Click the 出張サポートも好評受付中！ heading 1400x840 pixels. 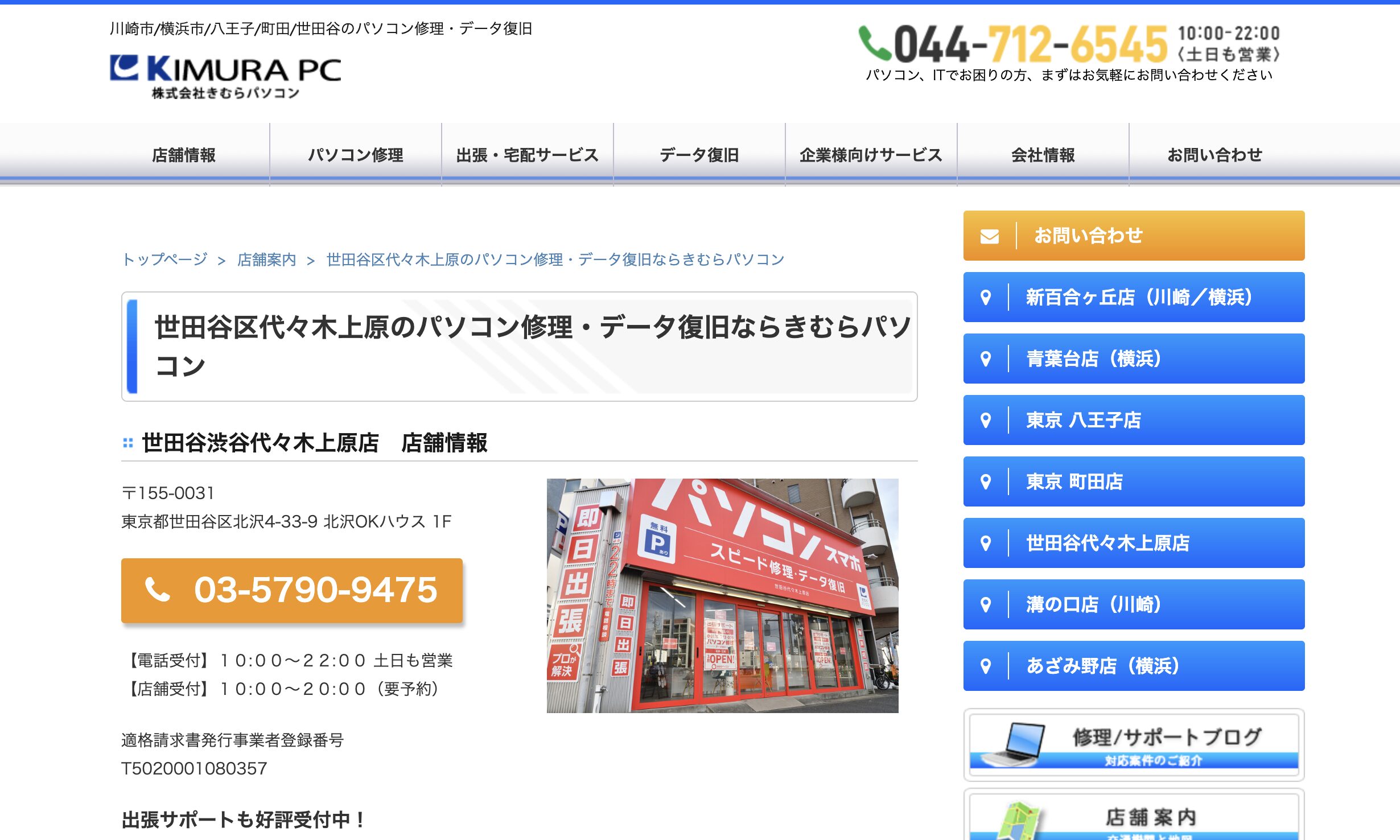(244, 820)
